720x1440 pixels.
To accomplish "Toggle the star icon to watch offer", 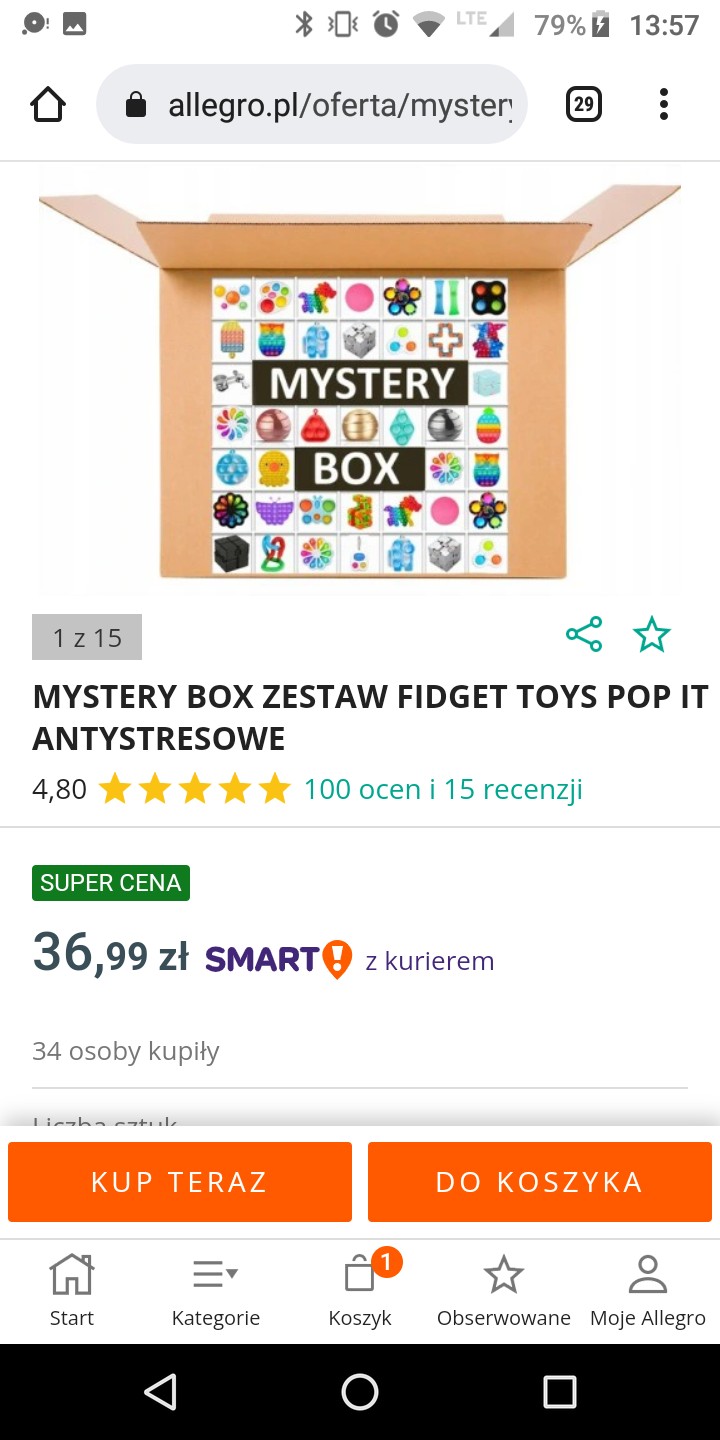I will 652,635.
